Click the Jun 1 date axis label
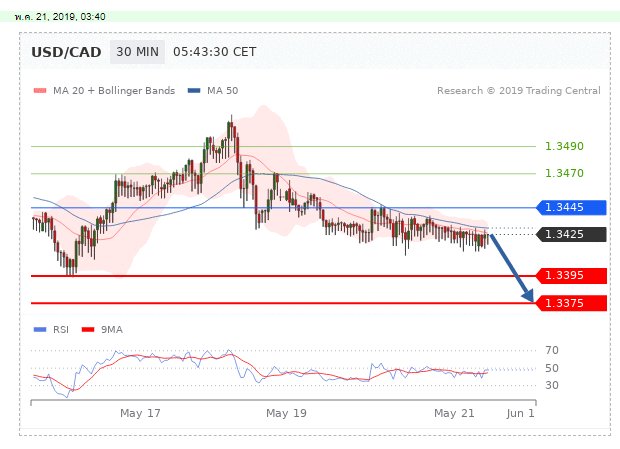 [520, 413]
